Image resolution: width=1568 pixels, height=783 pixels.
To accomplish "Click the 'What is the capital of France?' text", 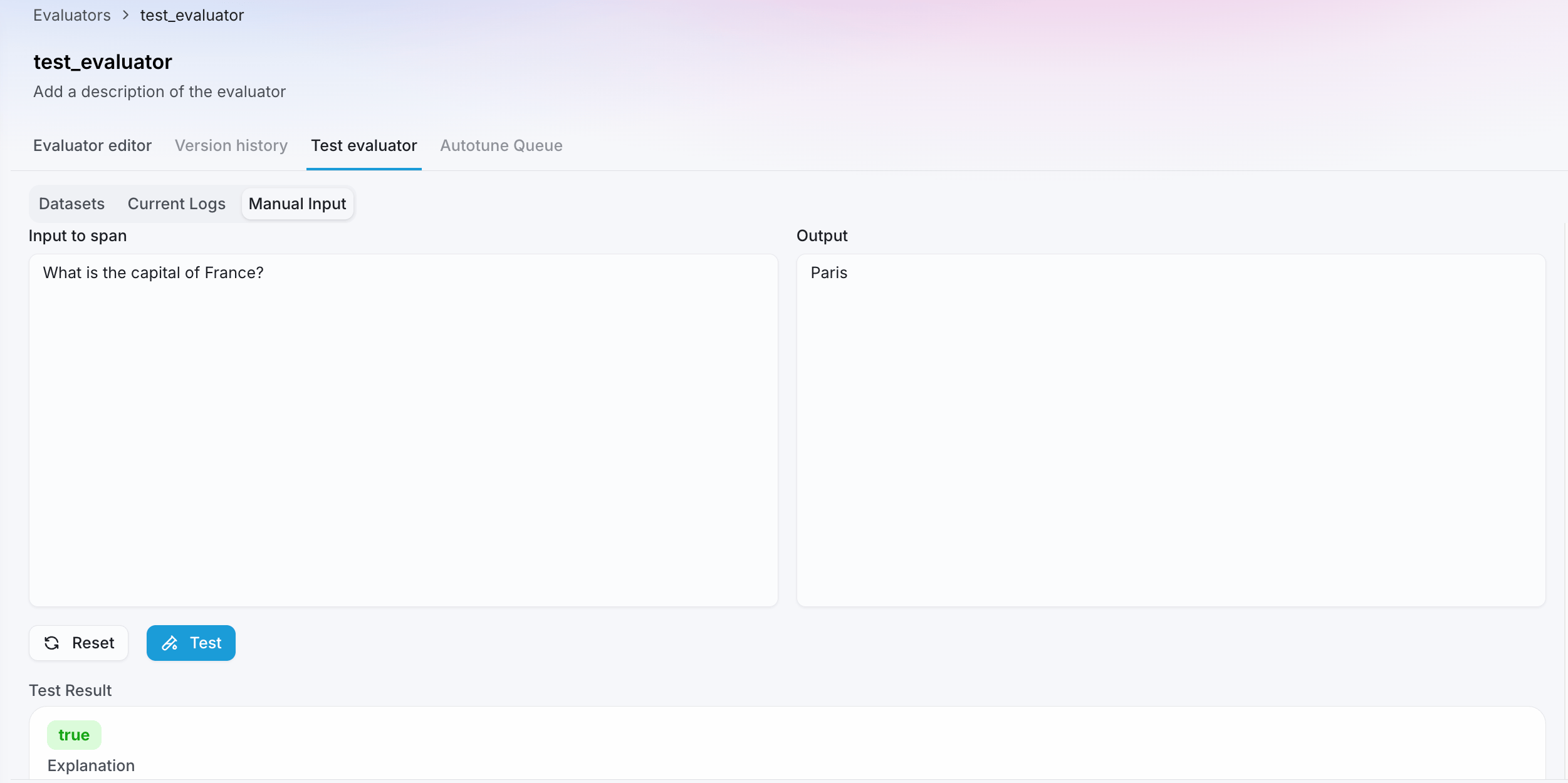I will coord(154,272).
